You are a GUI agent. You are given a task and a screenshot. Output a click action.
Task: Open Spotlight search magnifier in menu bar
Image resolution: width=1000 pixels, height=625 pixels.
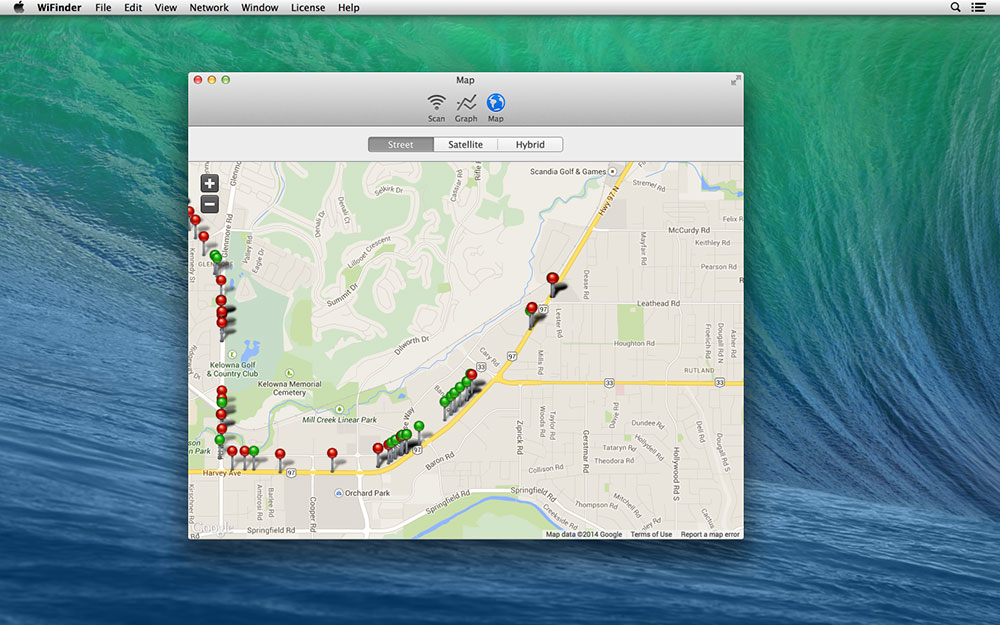[955, 7]
